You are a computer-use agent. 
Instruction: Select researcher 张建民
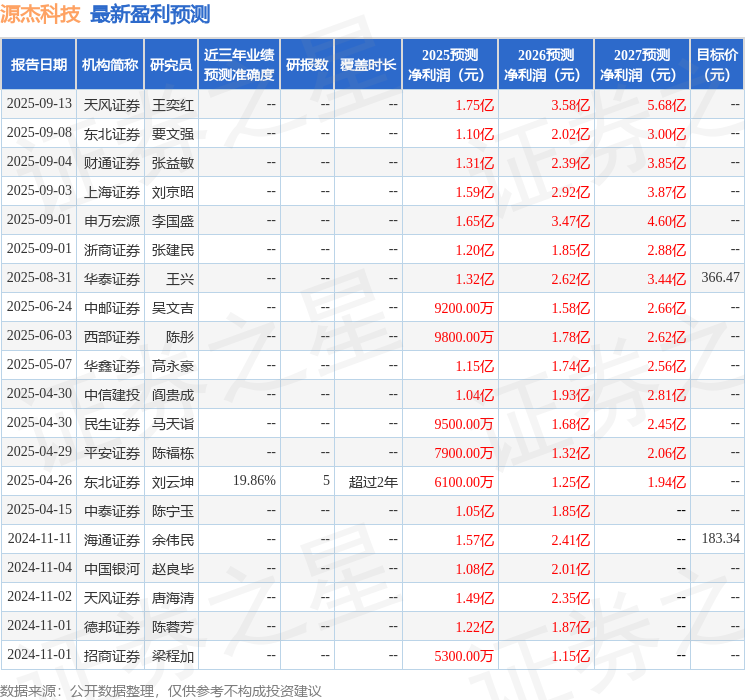pos(172,250)
